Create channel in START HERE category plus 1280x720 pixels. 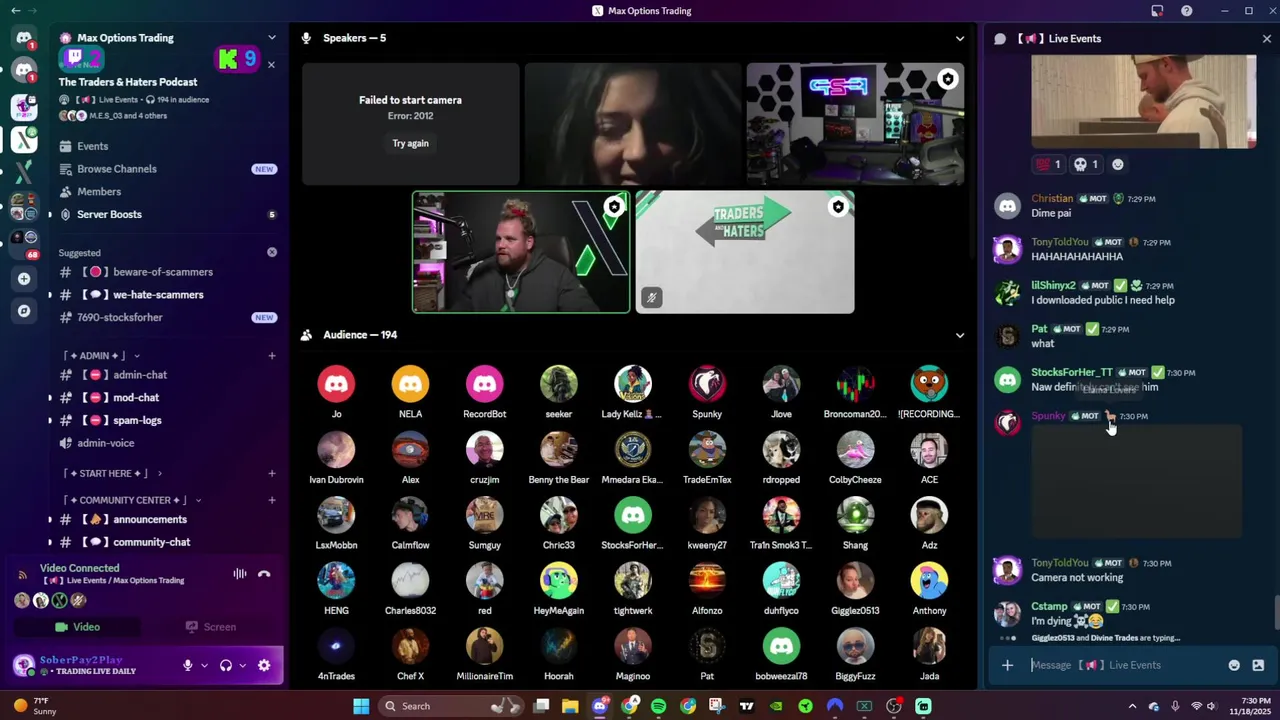pos(271,473)
